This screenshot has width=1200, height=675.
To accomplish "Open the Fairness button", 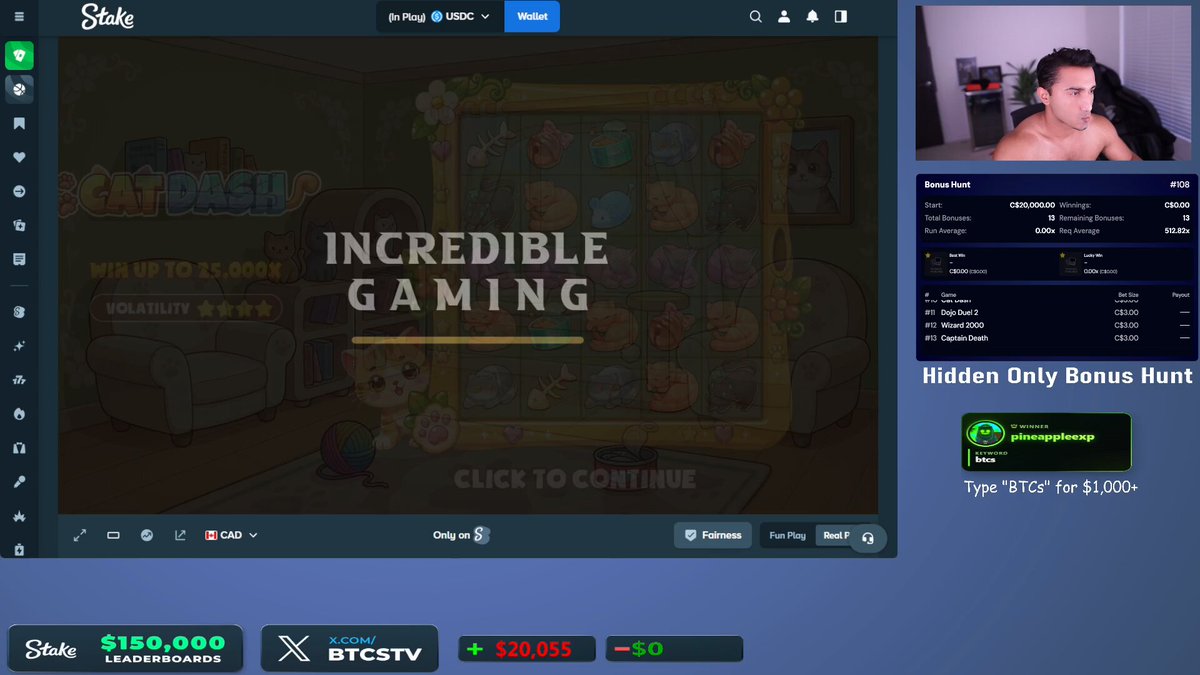I will (x=713, y=535).
